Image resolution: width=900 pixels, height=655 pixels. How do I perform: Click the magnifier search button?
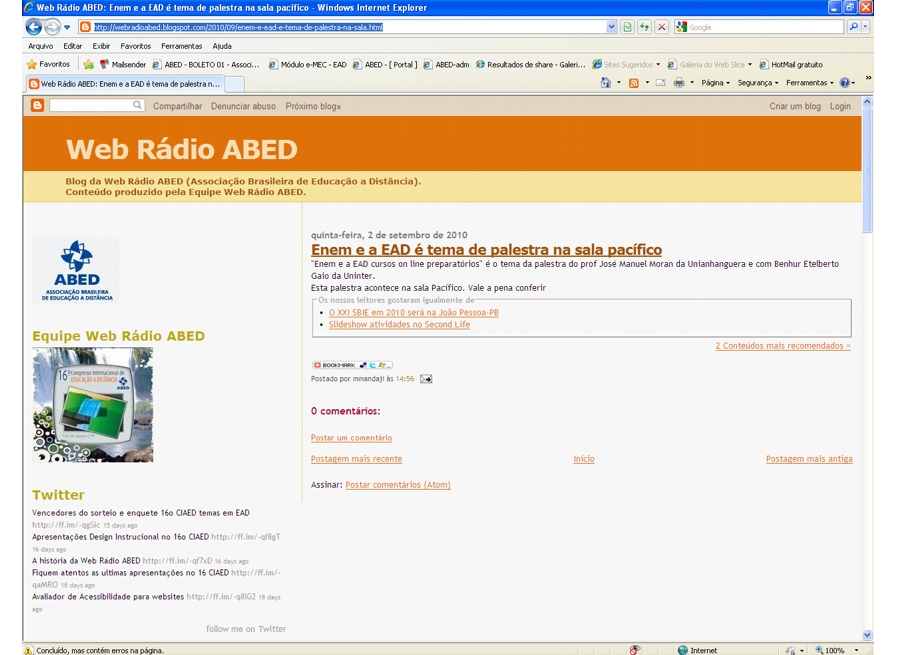(x=854, y=27)
